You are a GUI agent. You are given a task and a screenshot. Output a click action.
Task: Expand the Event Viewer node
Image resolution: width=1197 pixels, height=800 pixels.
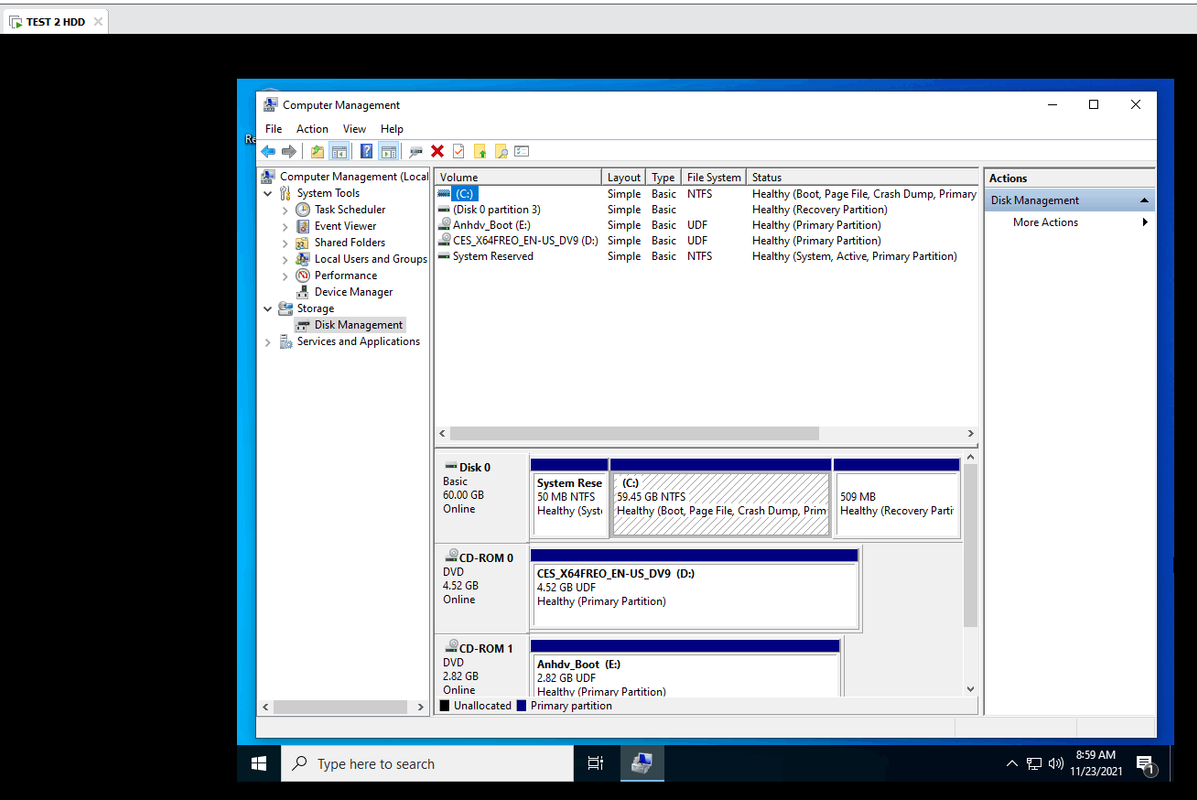pyautogui.click(x=285, y=227)
